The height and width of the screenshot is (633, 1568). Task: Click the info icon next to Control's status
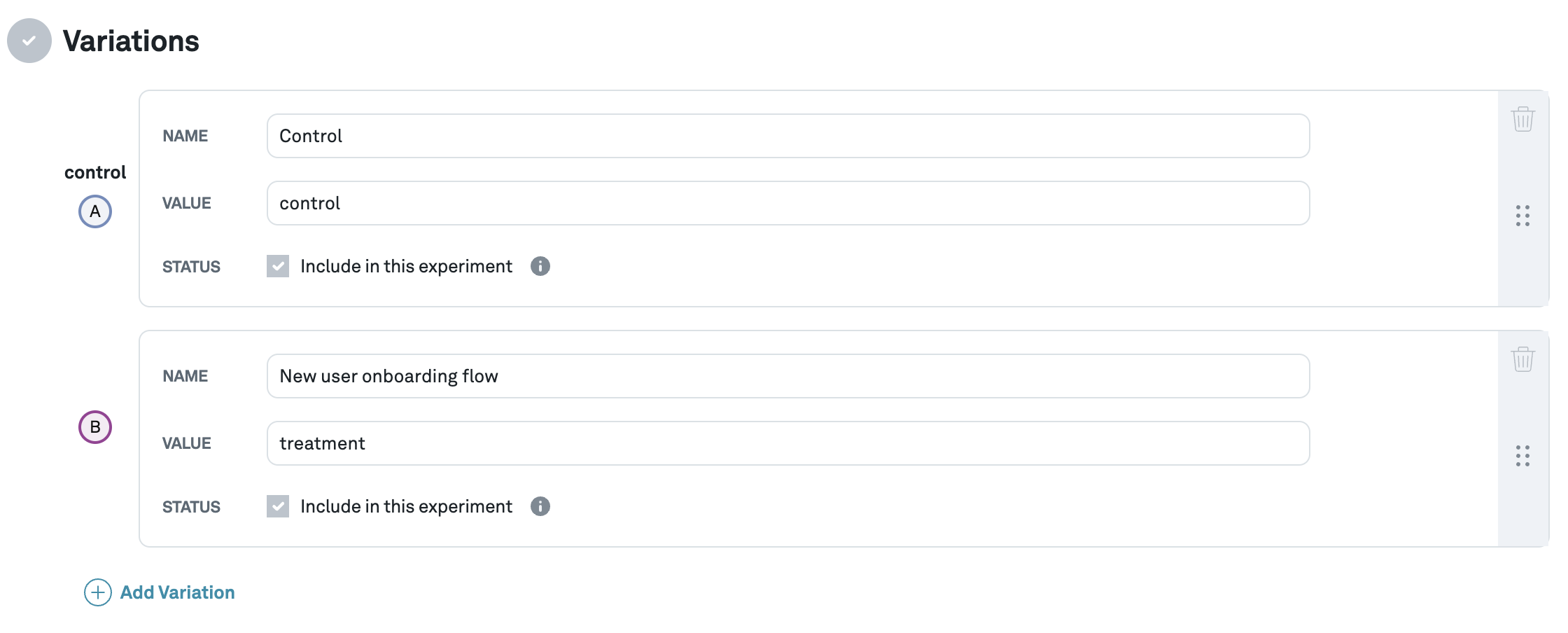(540, 266)
